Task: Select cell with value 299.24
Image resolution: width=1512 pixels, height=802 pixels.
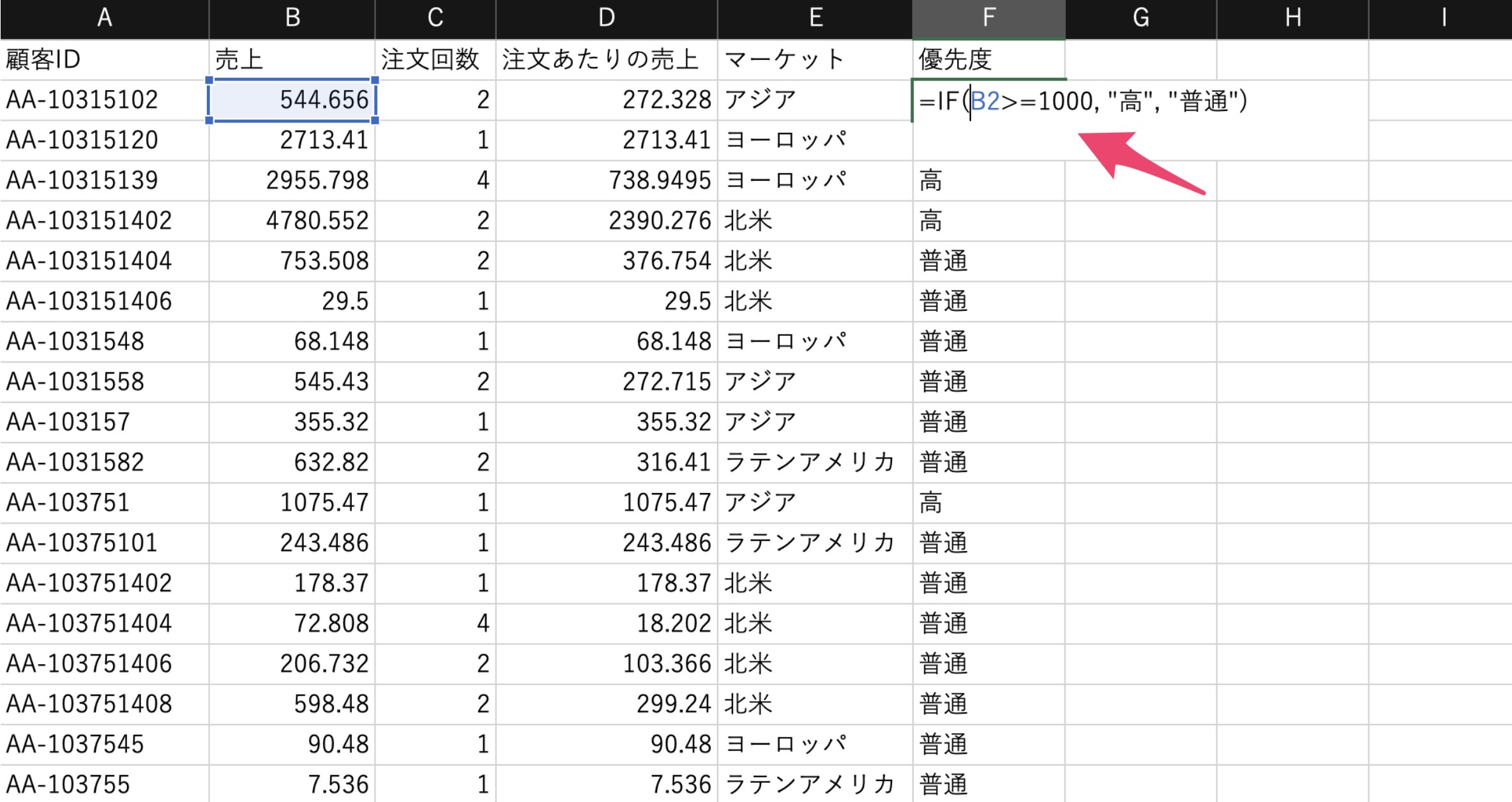Action: click(x=607, y=704)
